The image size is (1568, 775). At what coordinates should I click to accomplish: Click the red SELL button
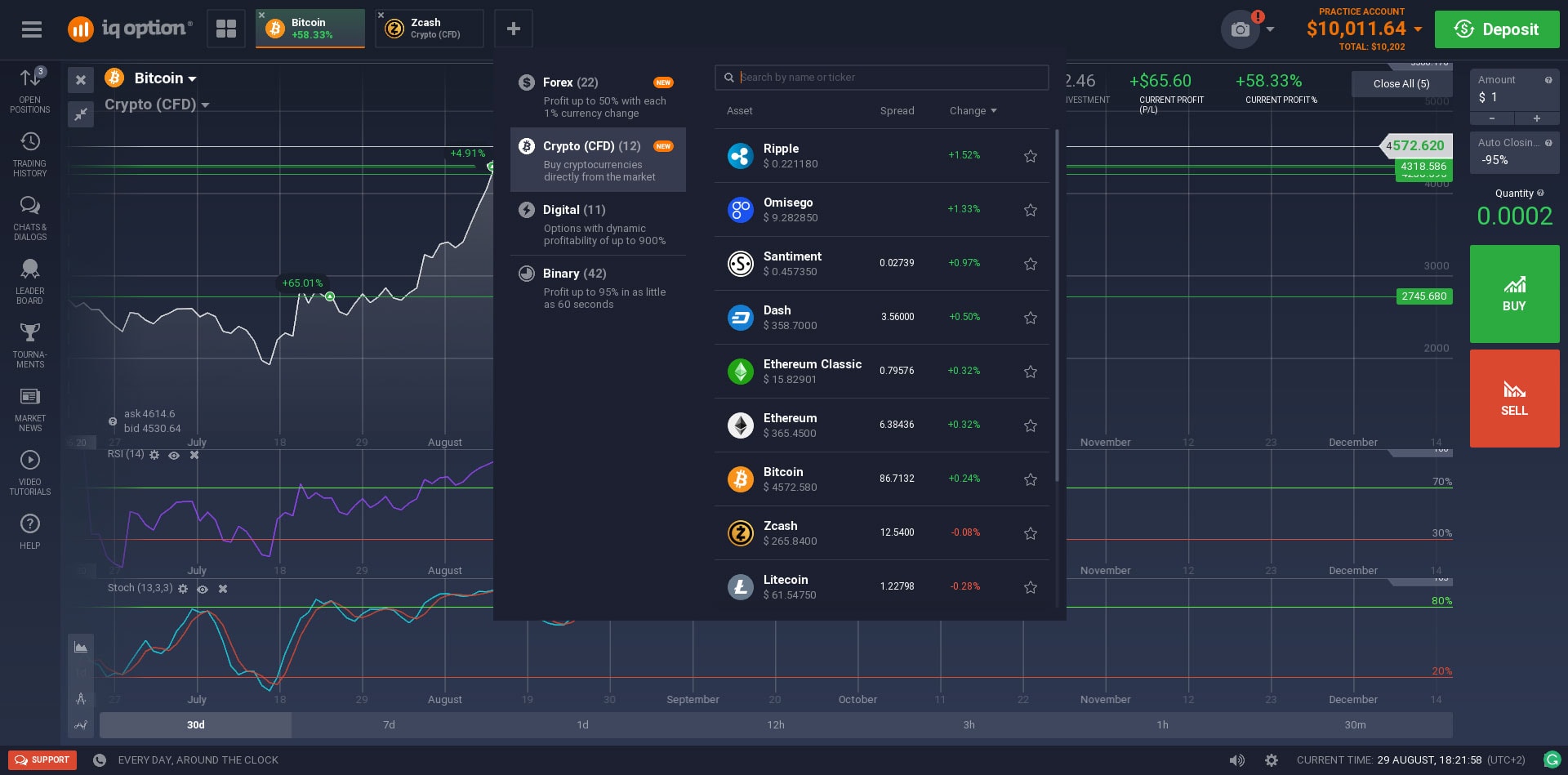pos(1514,399)
